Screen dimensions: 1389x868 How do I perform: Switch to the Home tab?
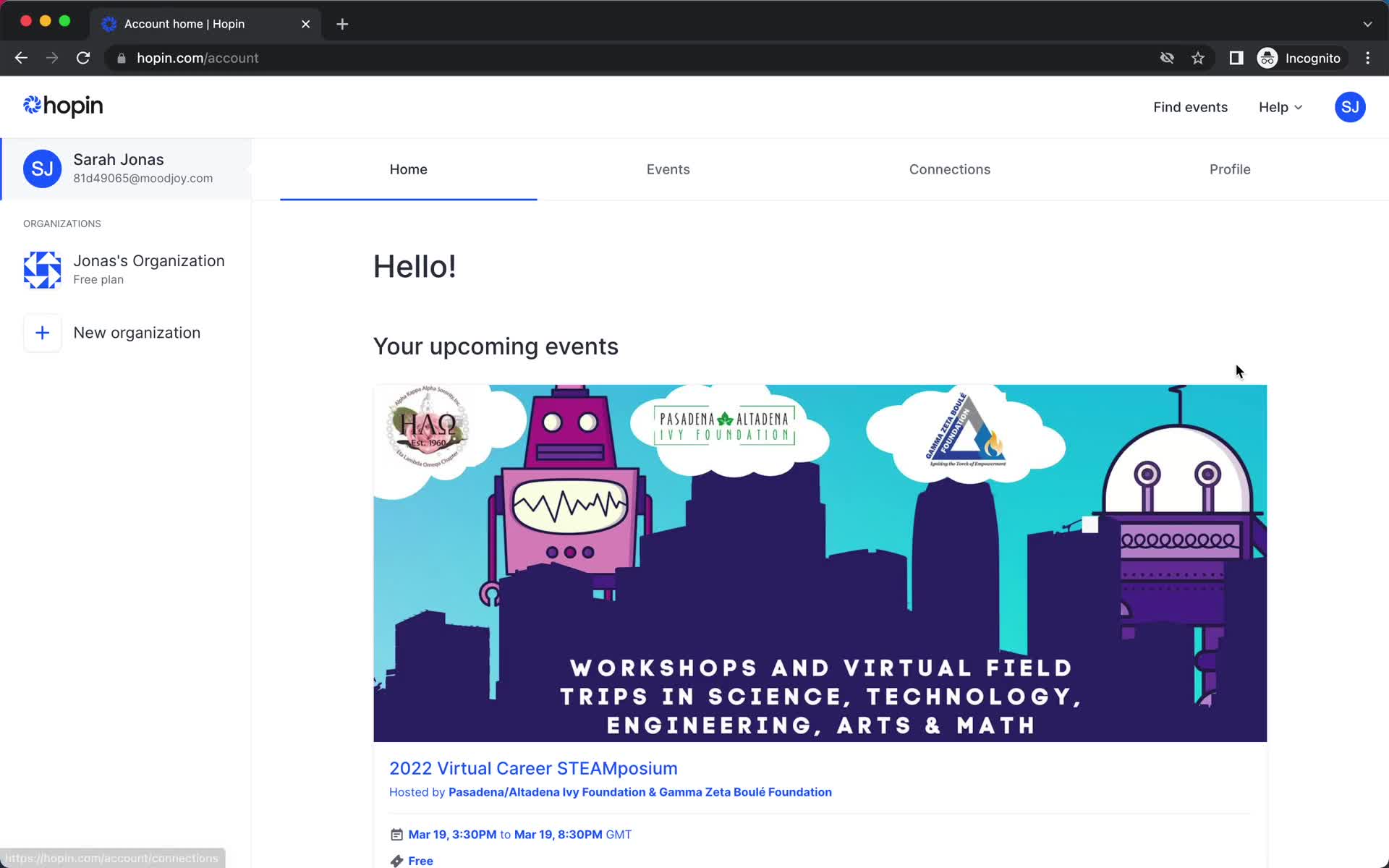[408, 169]
